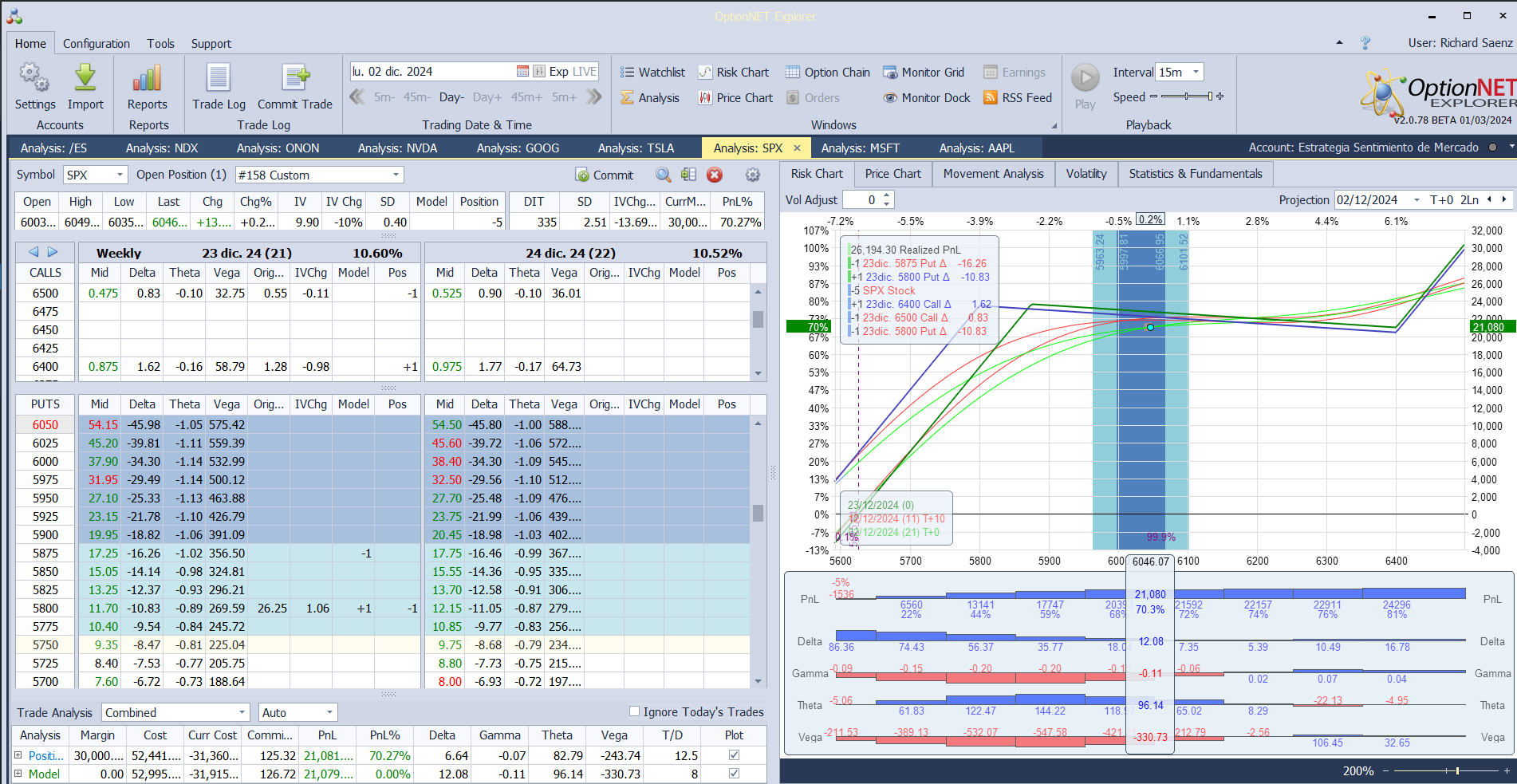Image resolution: width=1517 pixels, height=784 pixels.
Task: Click the Commit Trade ribbon icon
Action: [295, 86]
